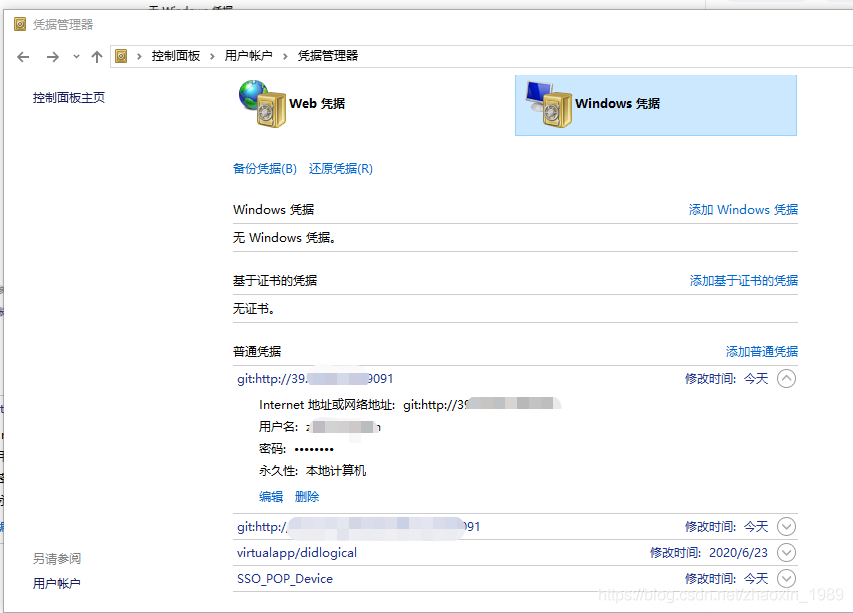853x613 pixels.
Task: Go back with the left arrow button
Action: (x=23, y=57)
